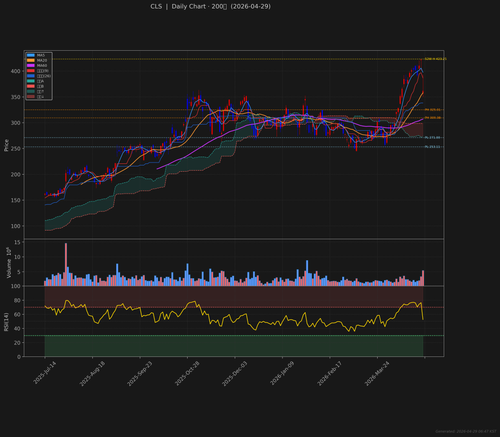Viewport: 500px width, 437px height.
Task: Click the tallest volume spike bar
Action: click(66, 264)
